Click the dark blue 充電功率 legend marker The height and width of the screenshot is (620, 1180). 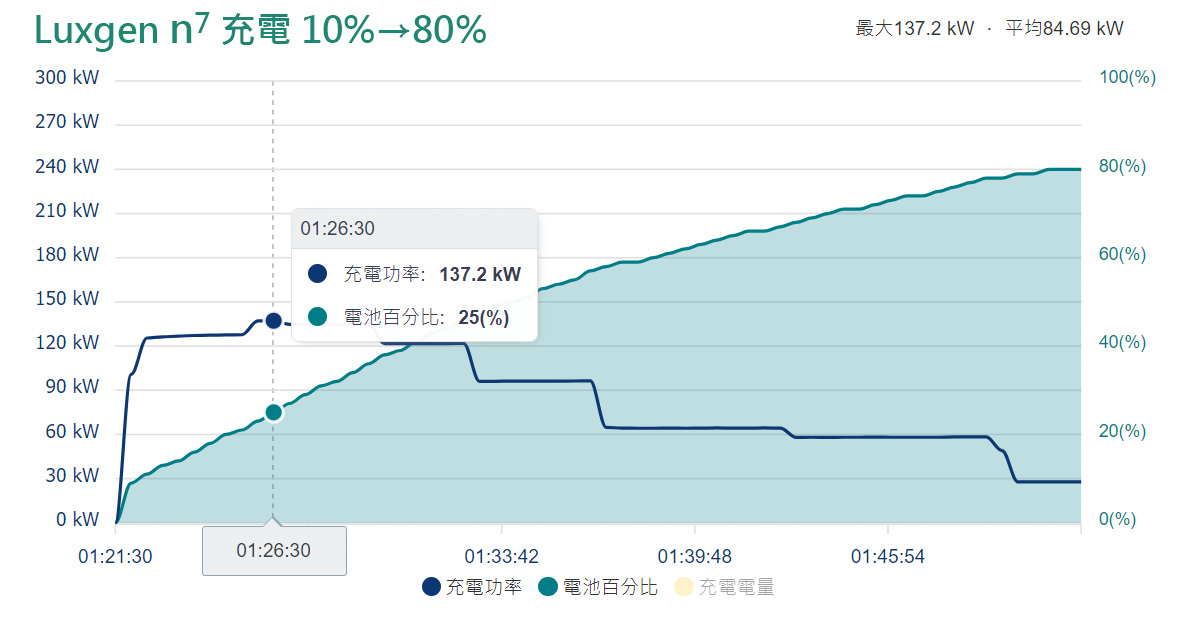coord(432,587)
